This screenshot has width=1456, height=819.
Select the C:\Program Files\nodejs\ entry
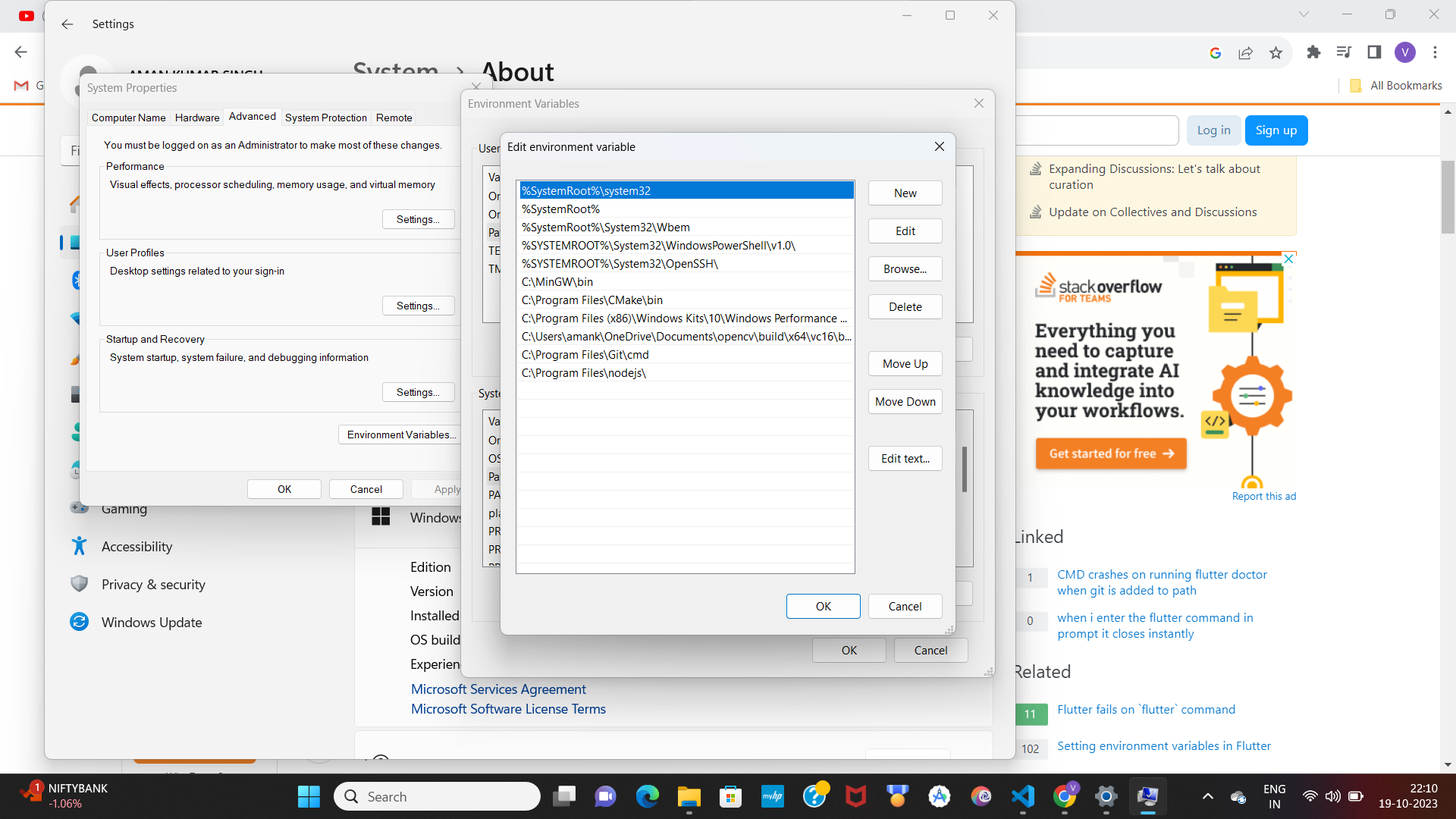(583, 373)
